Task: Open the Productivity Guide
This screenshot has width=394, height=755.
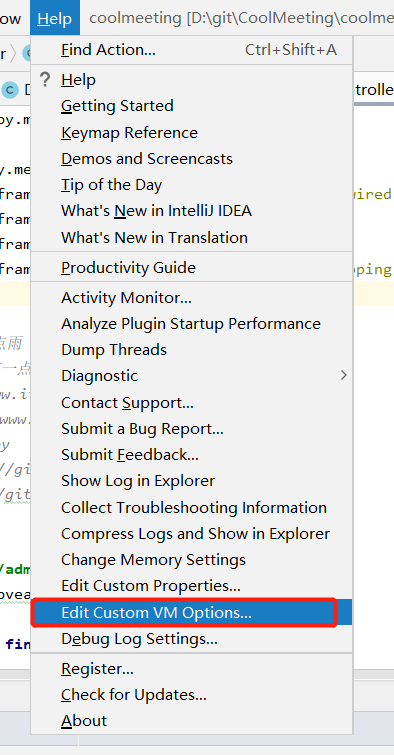Action: click(192, 267)
